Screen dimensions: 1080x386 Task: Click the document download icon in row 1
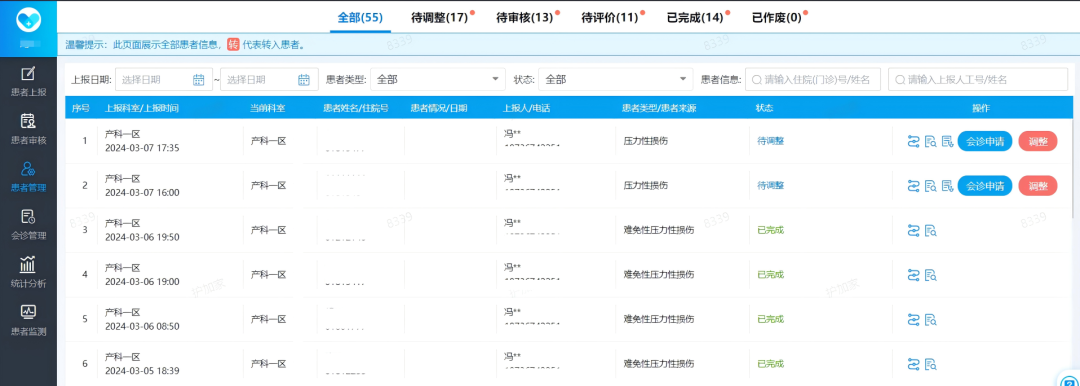(948, 141)
